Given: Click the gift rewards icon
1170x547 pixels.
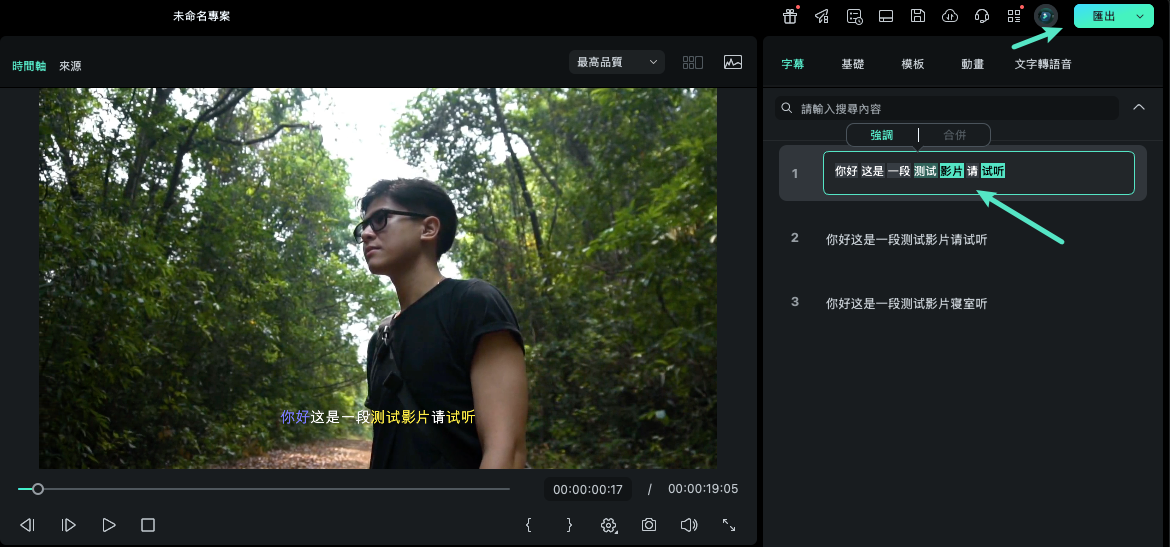Looking at the screenshot, I should (x=790, y=16).
